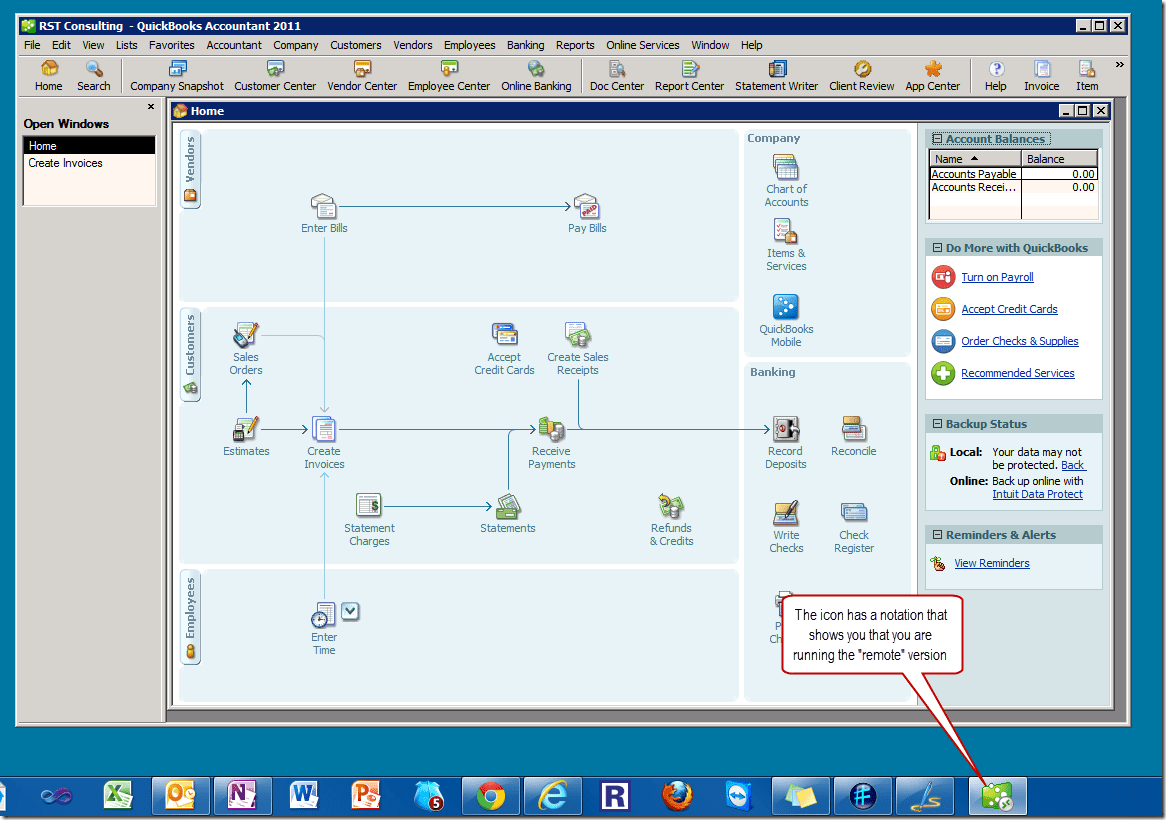Image resolution: width=1166 pixels, height=820 pixels.
Task: Launch Statement Writer from the toolbar
Action: point(776,77)
